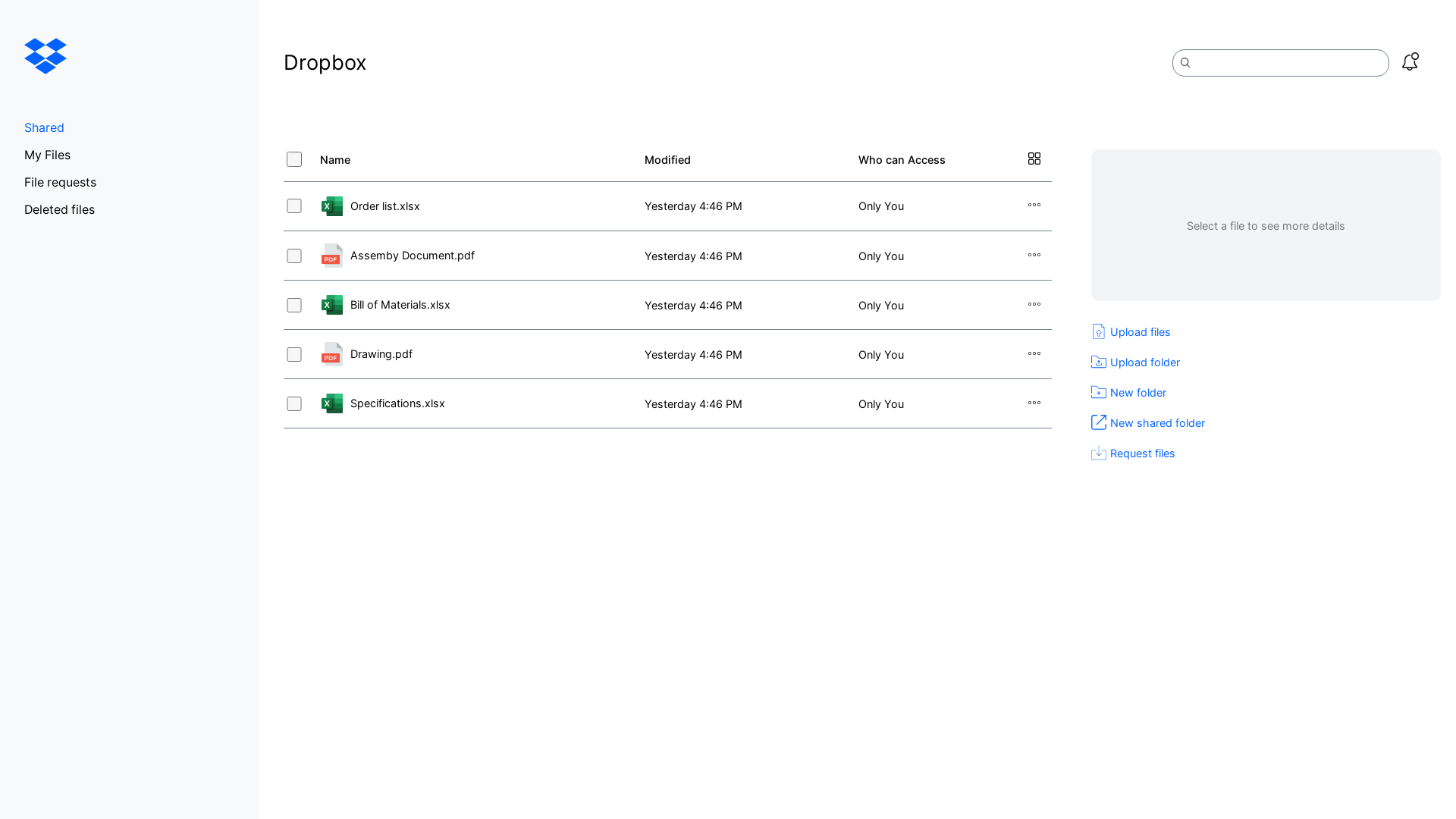1456x819 pixels.
Task: Open the Drawing.pdf file name
Action: 381,354
